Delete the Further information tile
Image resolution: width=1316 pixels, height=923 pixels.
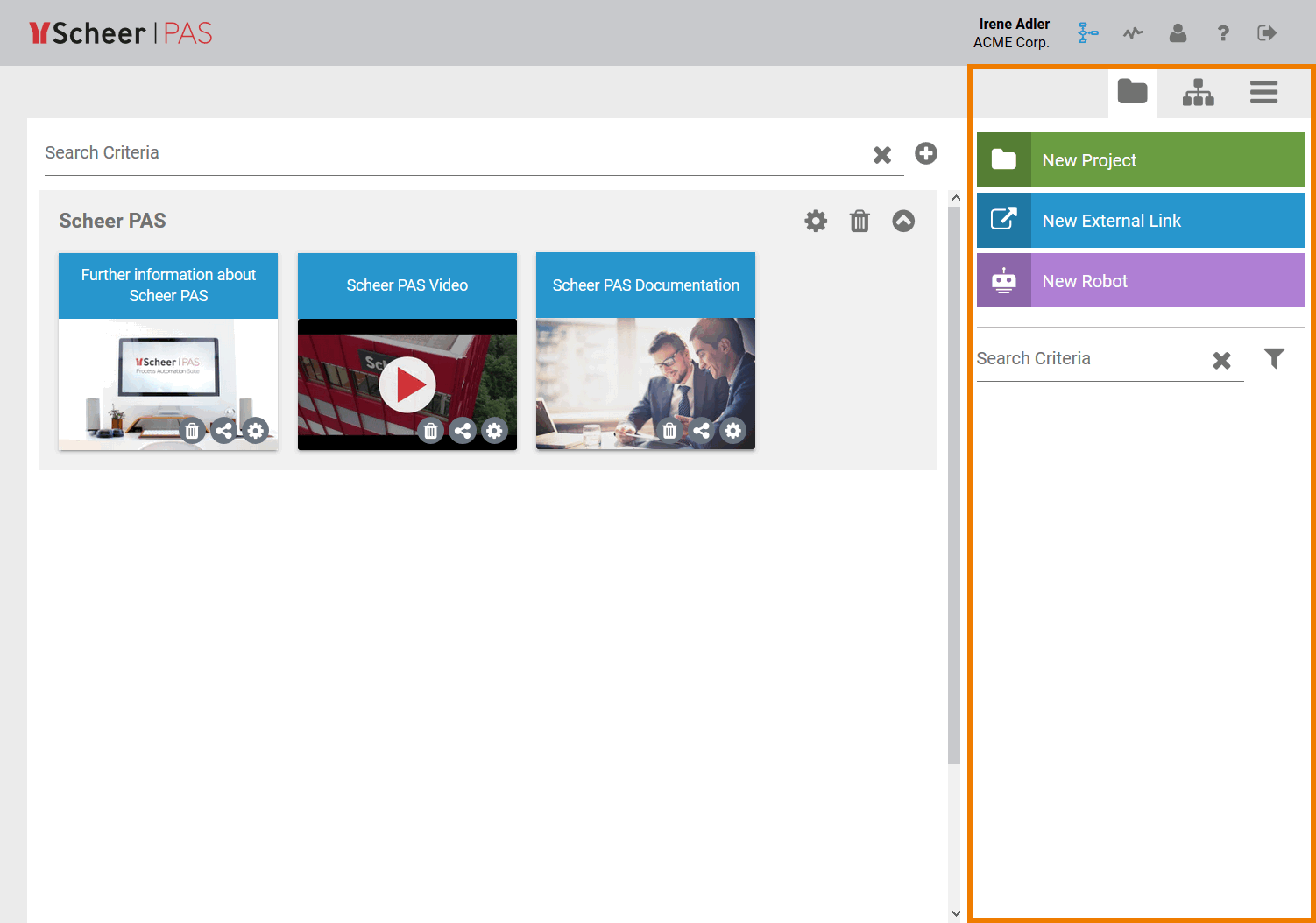click(192, 431)
